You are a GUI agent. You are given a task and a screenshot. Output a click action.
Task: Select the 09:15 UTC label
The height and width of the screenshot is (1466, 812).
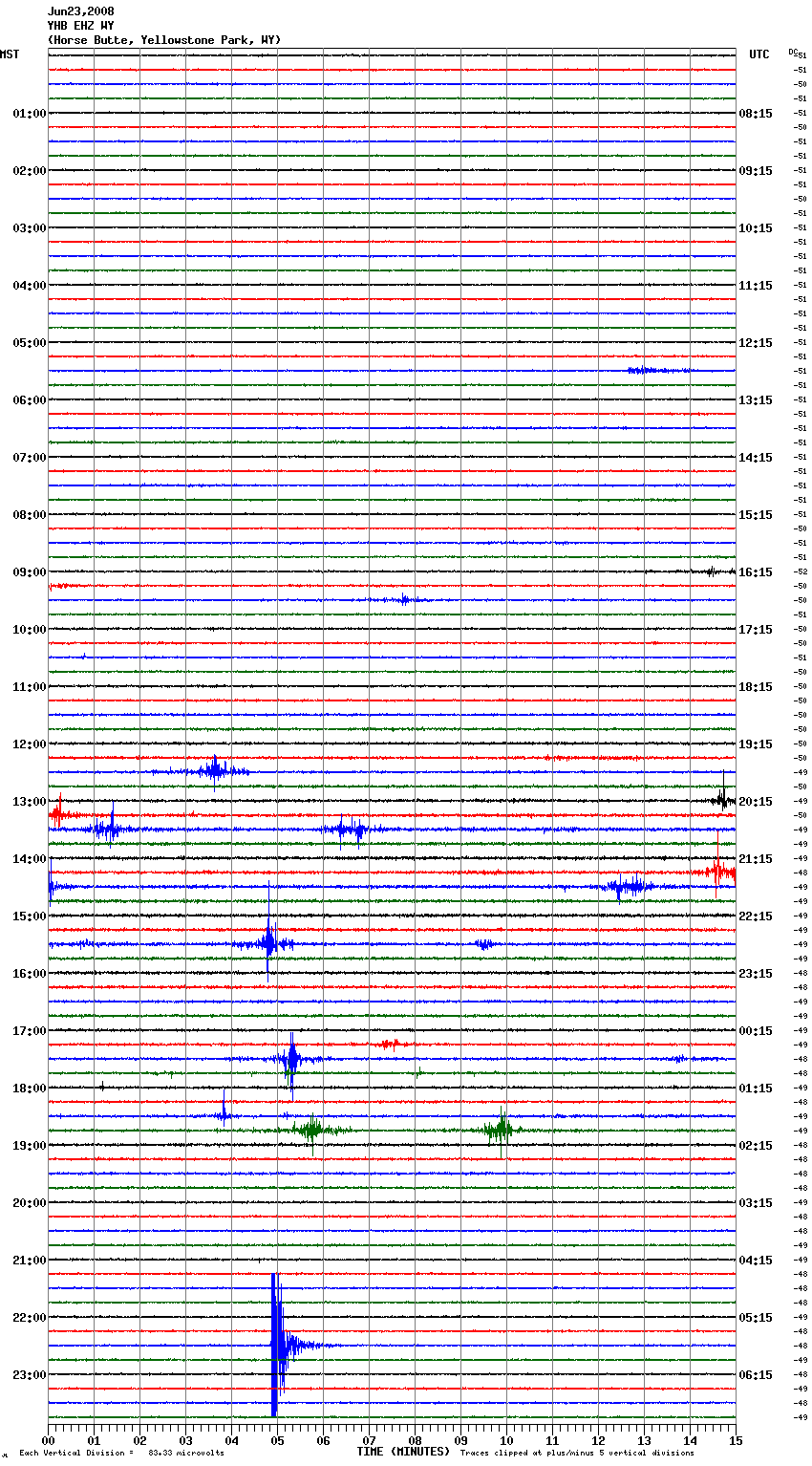756,171
